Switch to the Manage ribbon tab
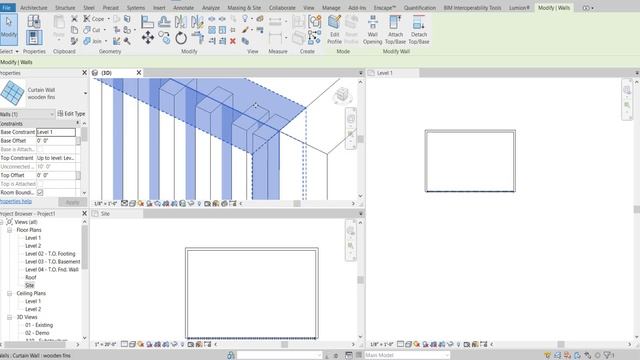Image resolution: width=640 pixels, height=360 pixels. click(331, 8)
